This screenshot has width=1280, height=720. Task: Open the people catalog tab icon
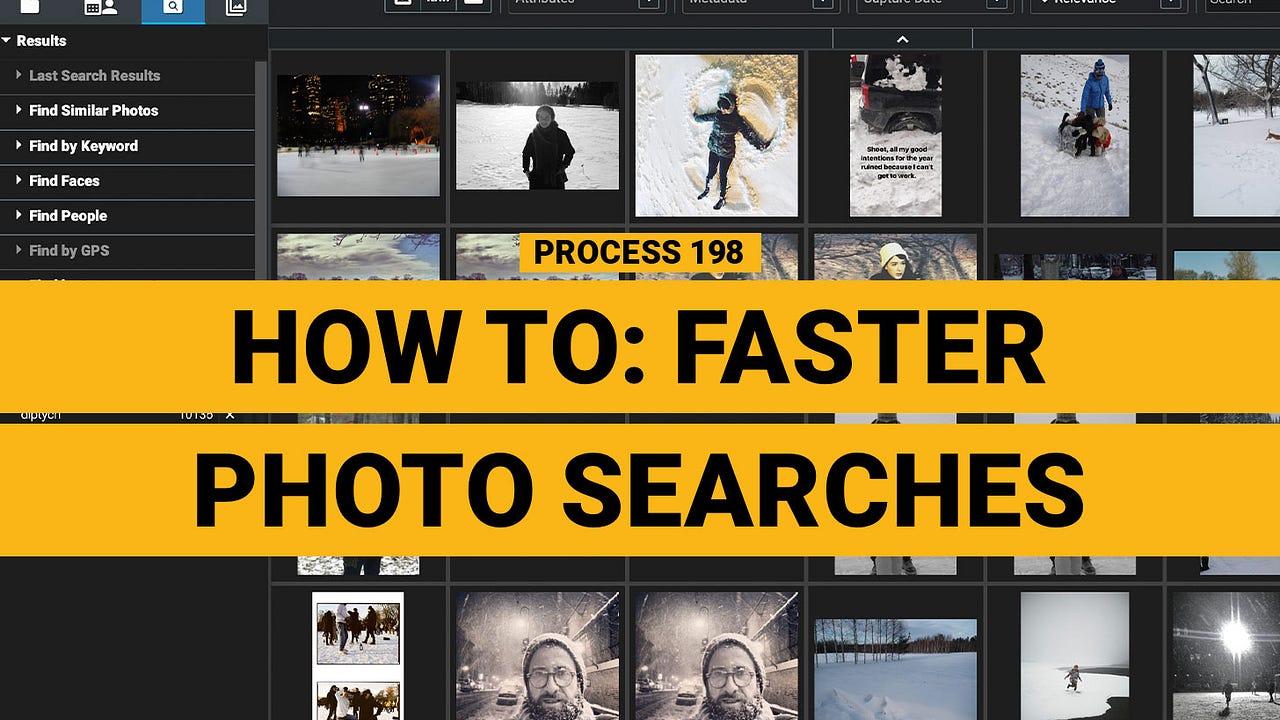point(101,7)
